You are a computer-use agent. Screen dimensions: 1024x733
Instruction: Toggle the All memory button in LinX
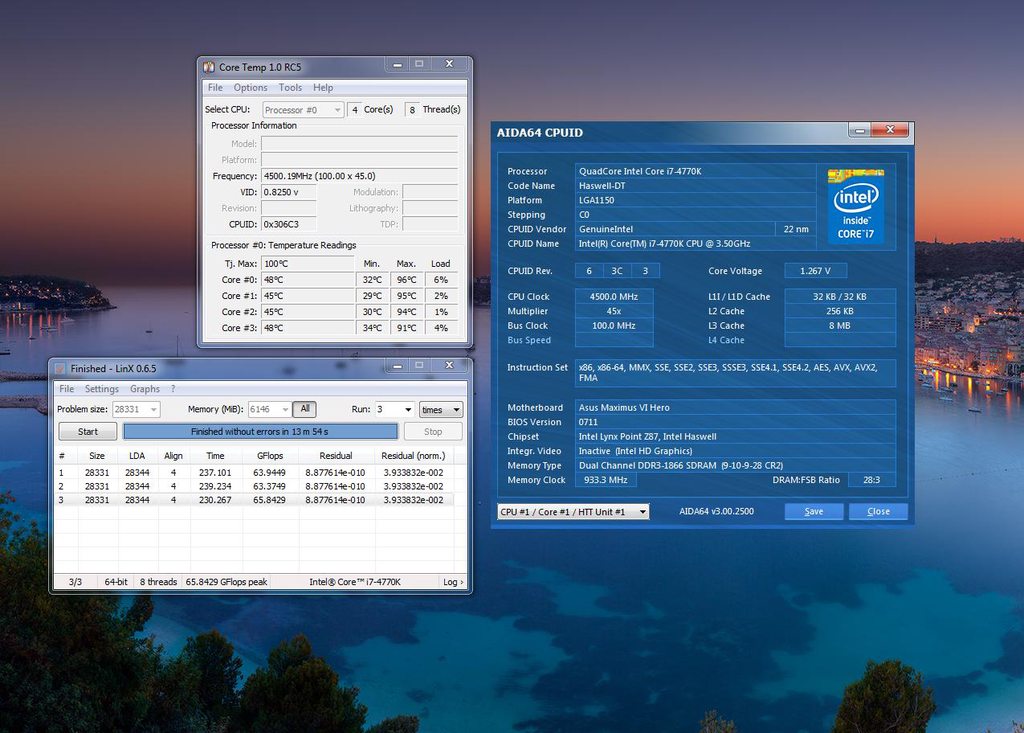[304, 409]
